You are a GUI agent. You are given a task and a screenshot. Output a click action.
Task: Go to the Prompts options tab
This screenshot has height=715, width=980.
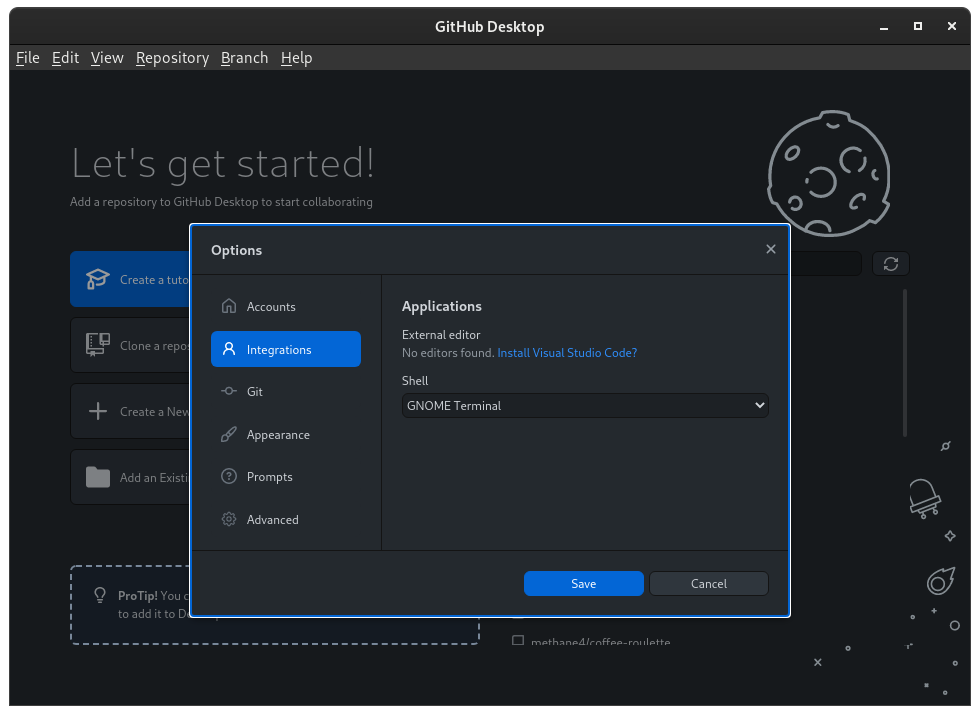pyautogui.click(x=286, y=476)
